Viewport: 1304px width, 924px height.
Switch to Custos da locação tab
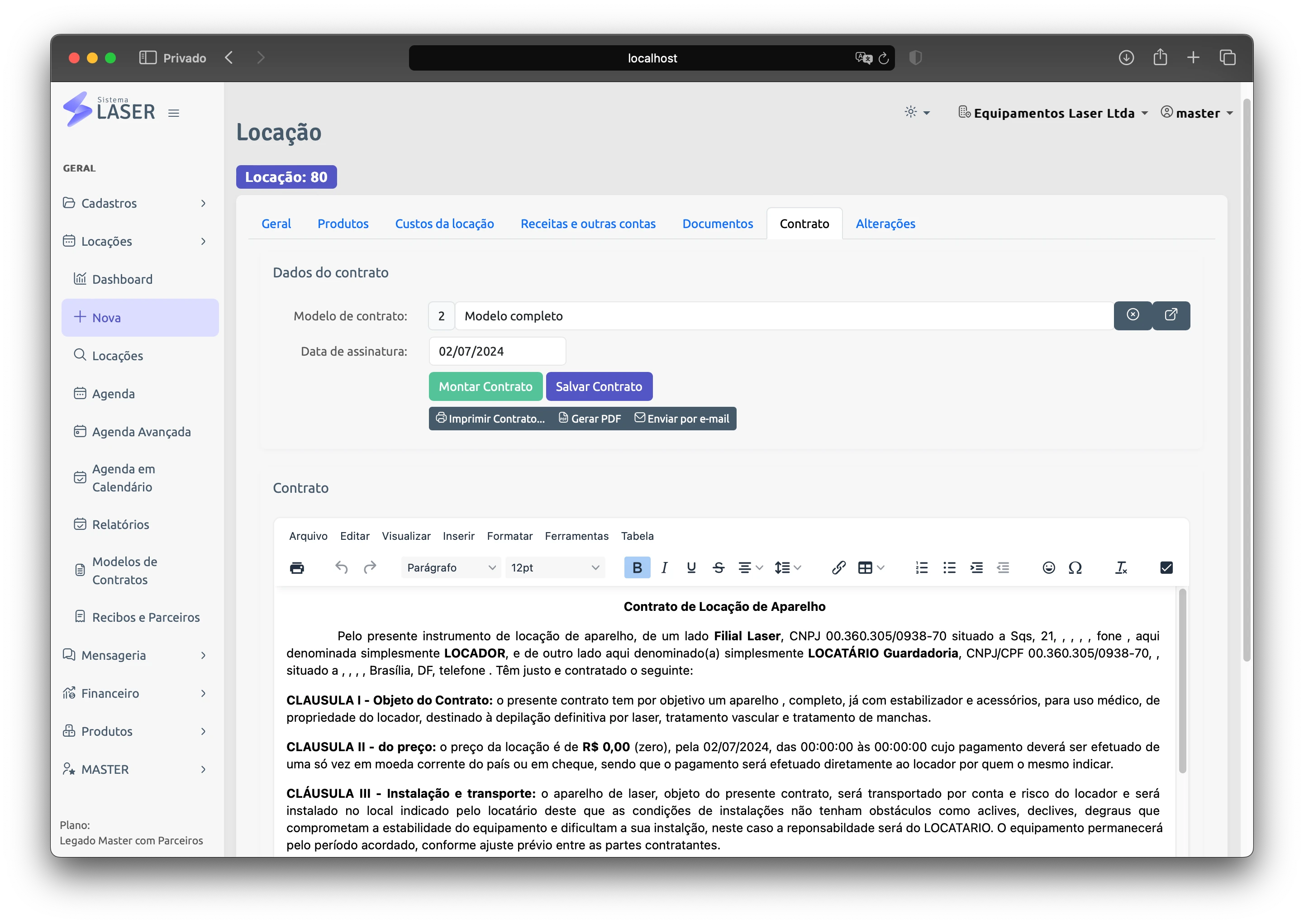444,224
